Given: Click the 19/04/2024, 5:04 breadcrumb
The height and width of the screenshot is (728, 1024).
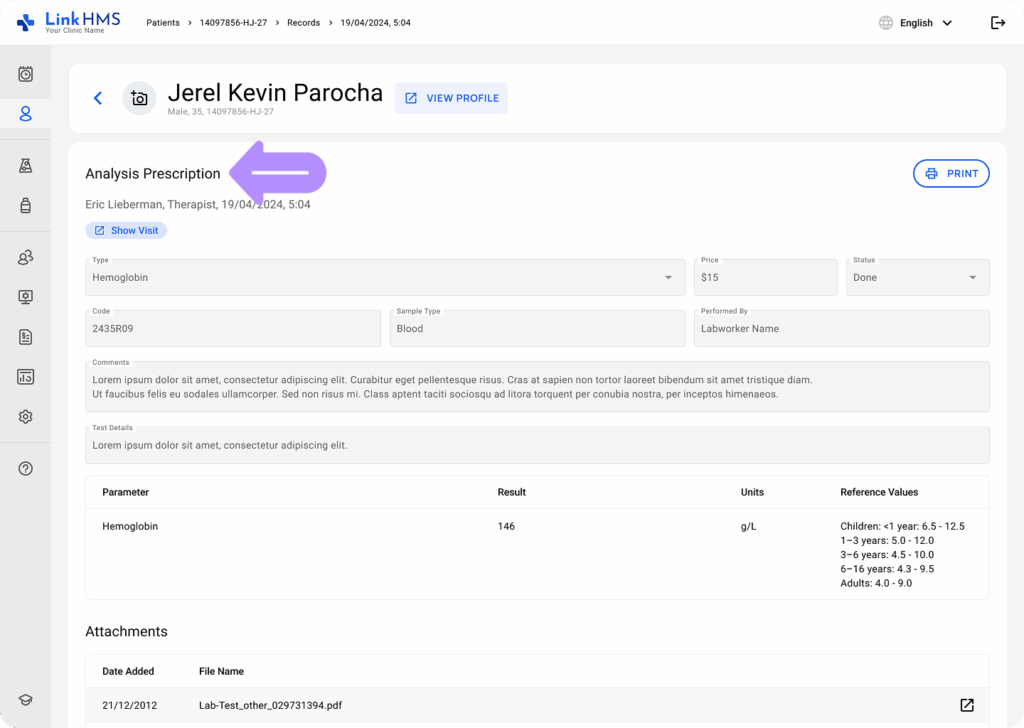Looking at the screenshot, I should [x=376, y=23].
